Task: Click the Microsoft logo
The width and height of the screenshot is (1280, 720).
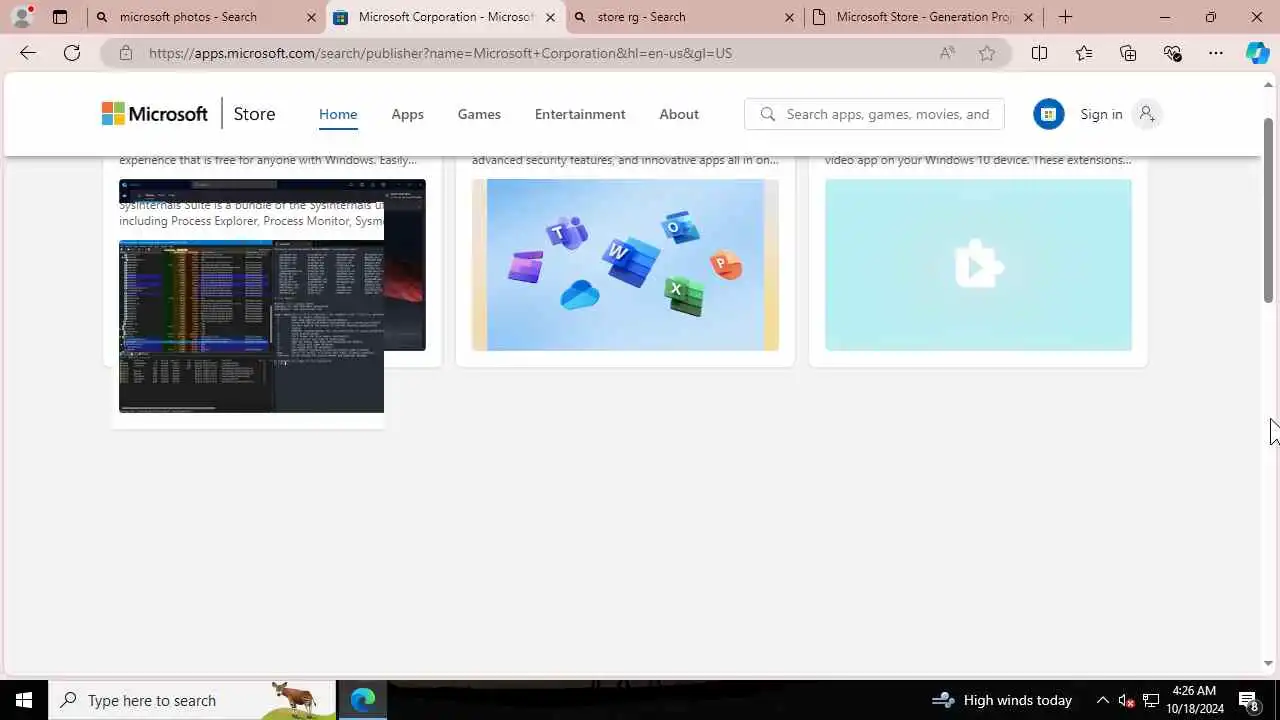Action: [x=155, y=114]
